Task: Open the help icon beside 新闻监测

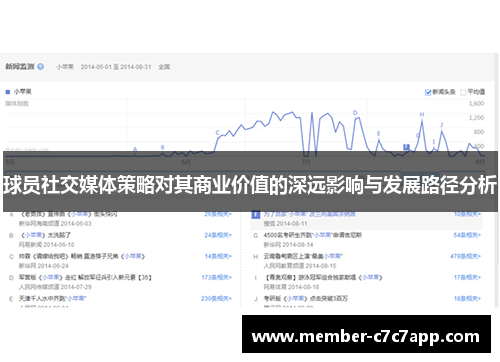Action: [x=40, y=67]
